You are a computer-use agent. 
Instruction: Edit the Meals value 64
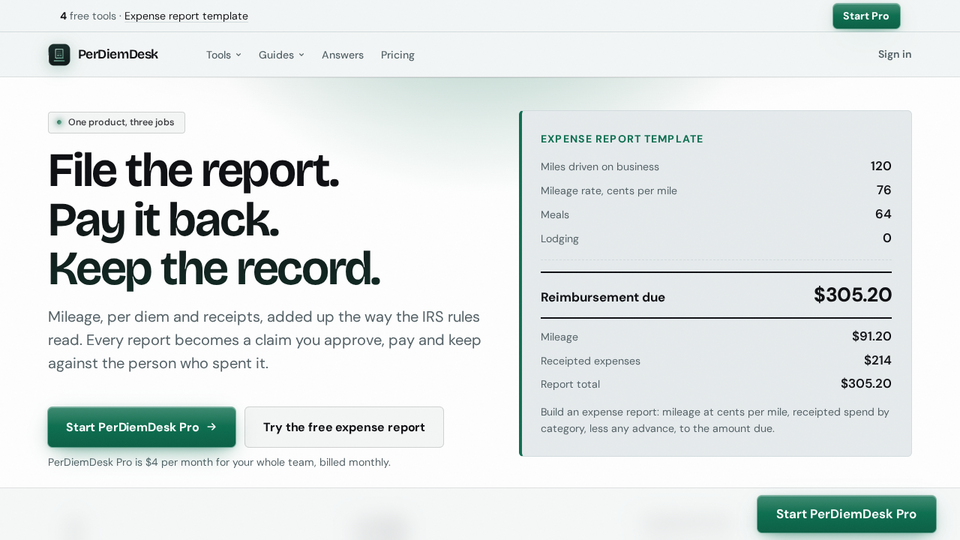883,214
